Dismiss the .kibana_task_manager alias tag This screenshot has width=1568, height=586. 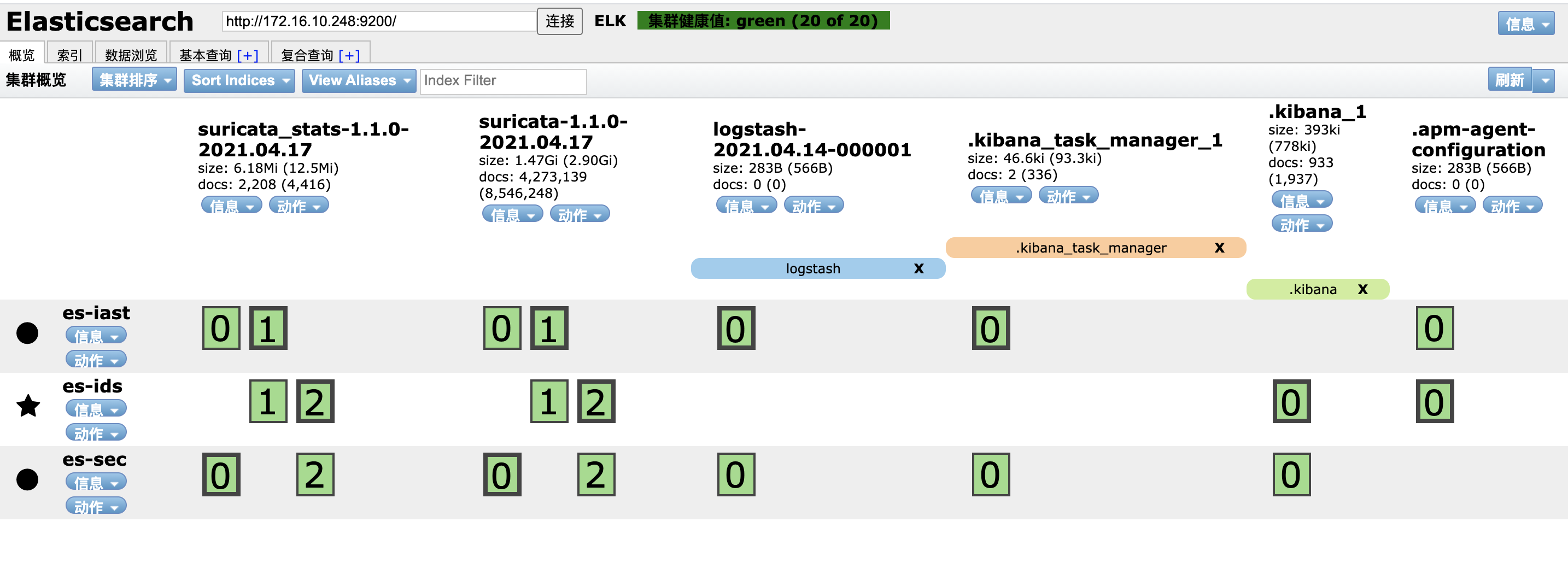[x=1219, y=248]
